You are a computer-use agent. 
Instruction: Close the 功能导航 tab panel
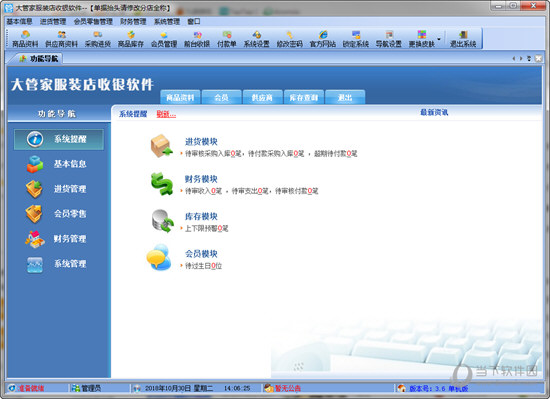coord(538,59)
